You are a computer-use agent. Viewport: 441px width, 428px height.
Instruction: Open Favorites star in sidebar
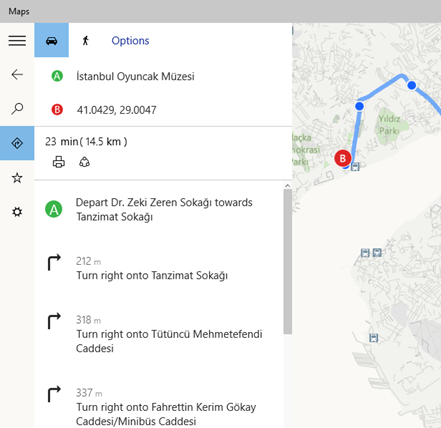tap(17, 178)
